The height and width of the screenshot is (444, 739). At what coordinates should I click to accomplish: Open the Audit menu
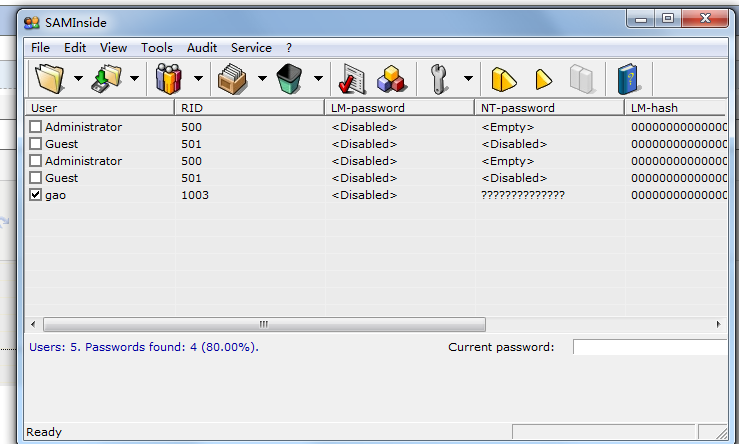pos(202,48)
